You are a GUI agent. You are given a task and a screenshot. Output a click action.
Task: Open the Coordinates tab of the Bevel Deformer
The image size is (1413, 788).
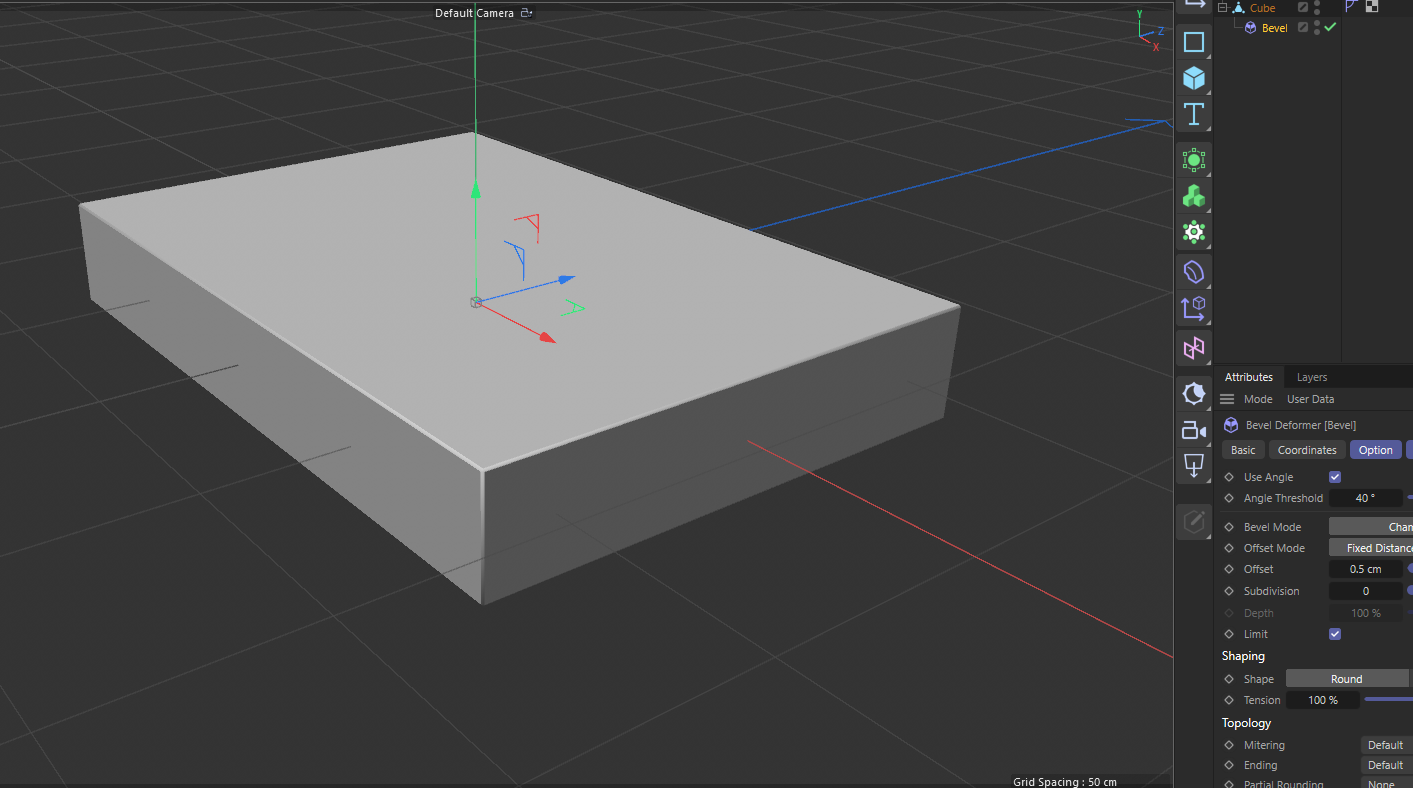[x=1306, y=449]
